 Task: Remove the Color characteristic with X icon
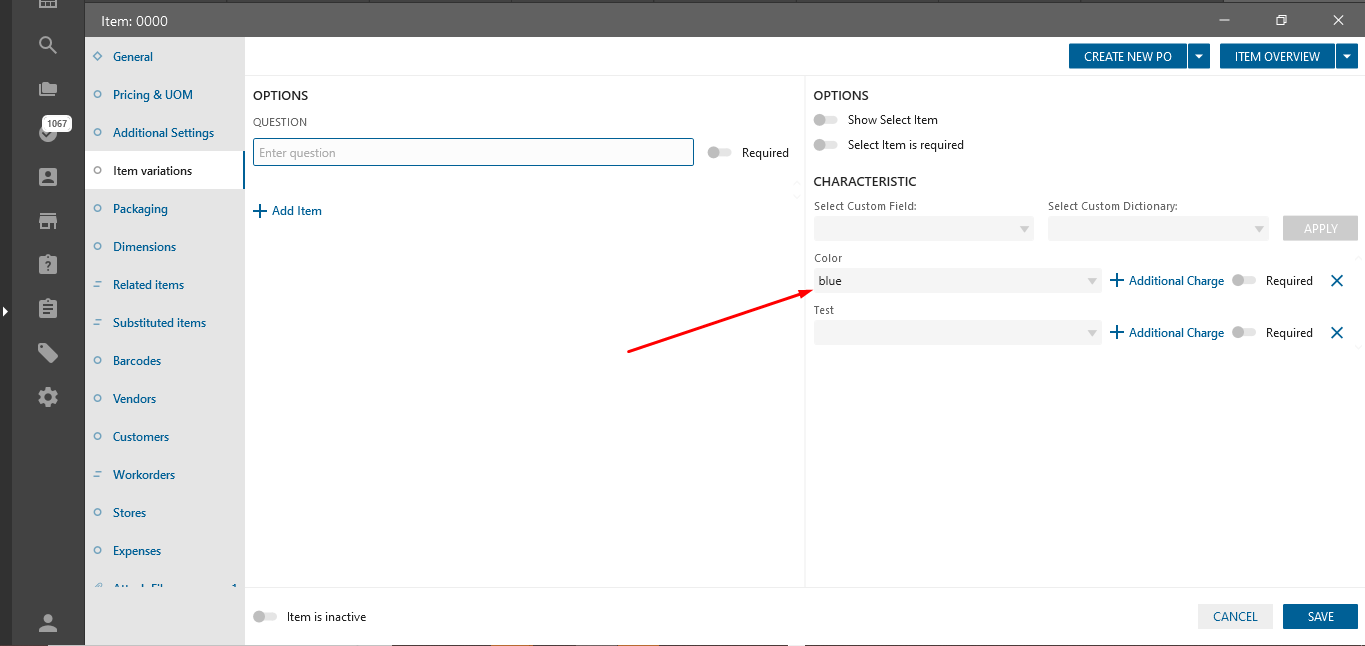(1337, 281)
